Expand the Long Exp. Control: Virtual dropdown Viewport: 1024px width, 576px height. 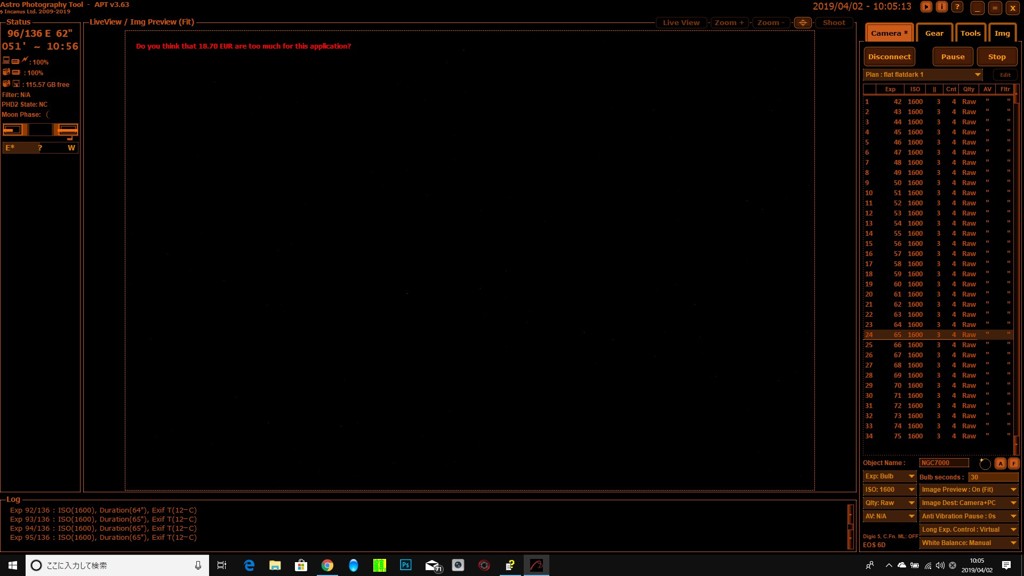tap(968, 530)
